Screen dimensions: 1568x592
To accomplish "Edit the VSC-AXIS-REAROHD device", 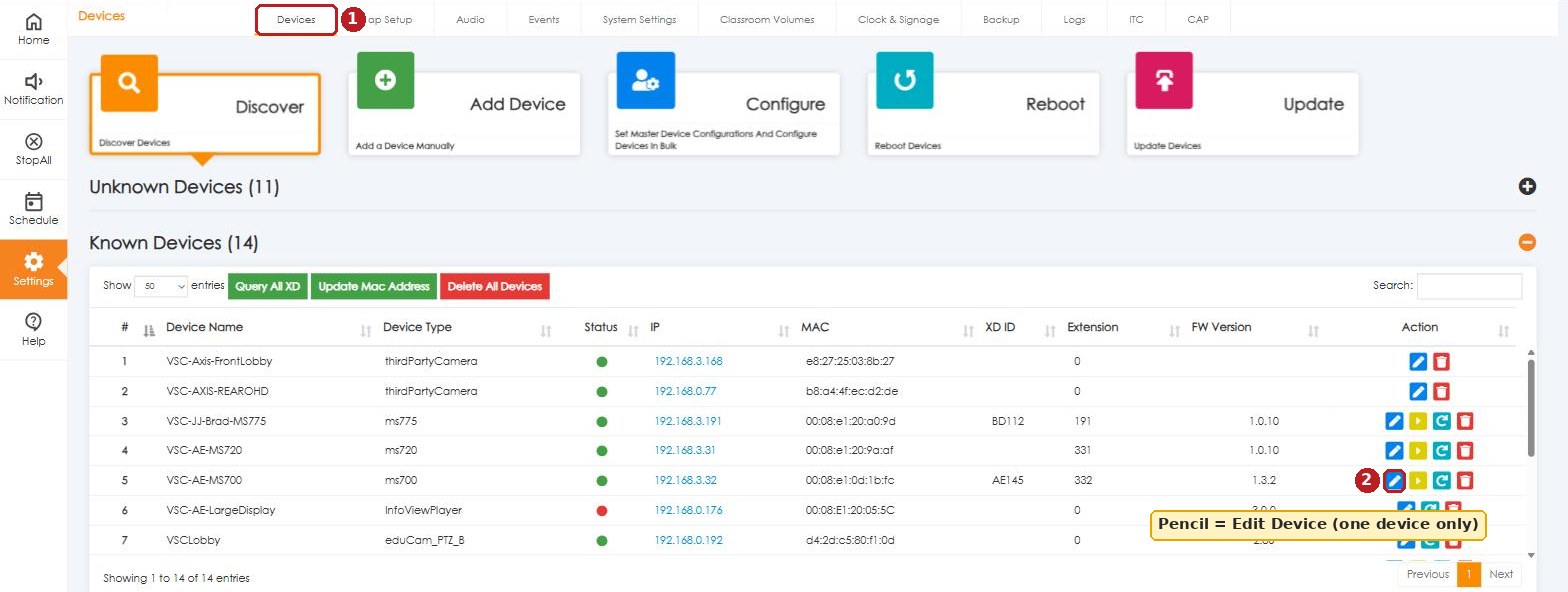I will pyautogui.click(x=1417, y=392).
